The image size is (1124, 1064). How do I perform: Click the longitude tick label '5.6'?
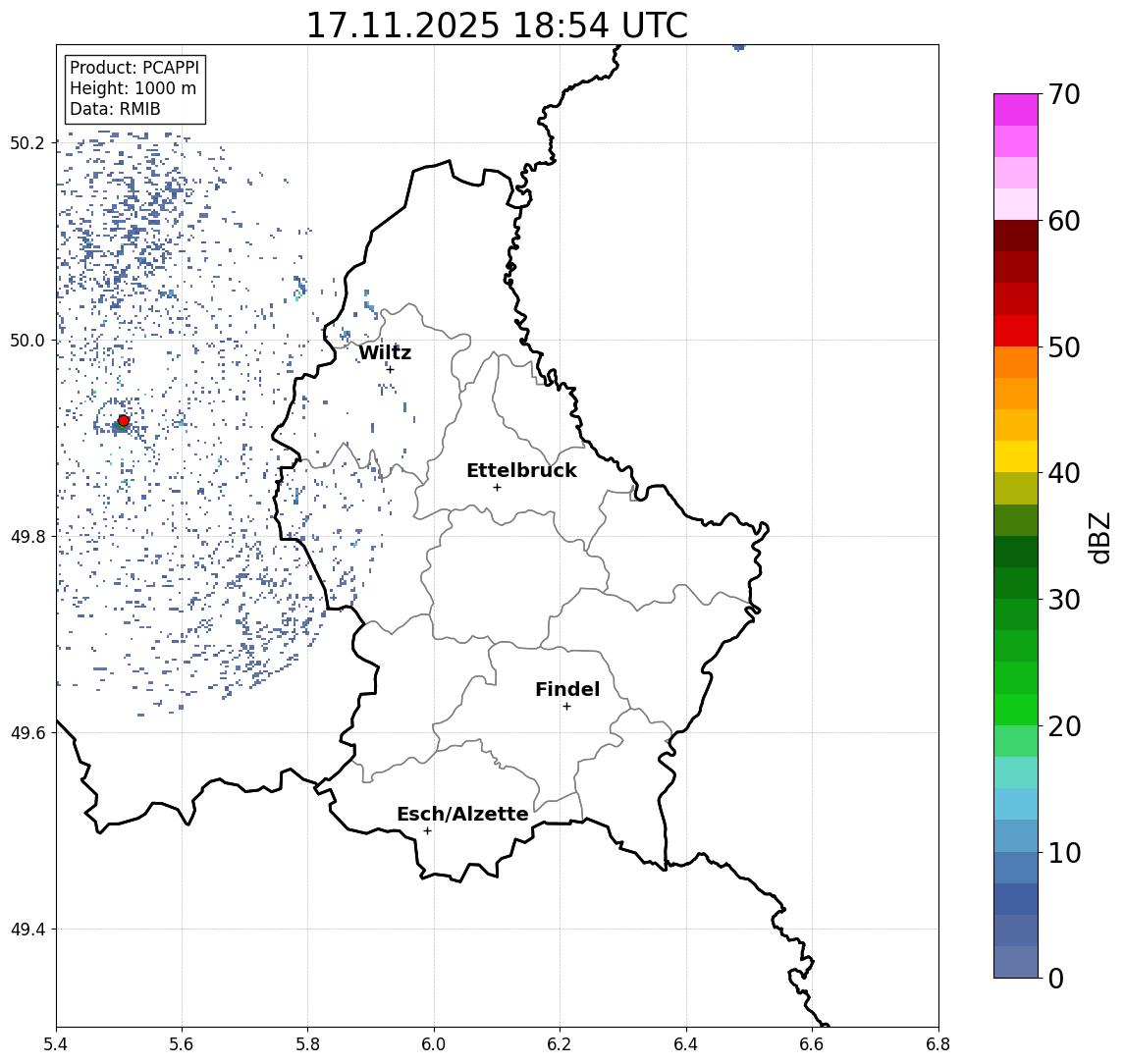[182, 1044]
